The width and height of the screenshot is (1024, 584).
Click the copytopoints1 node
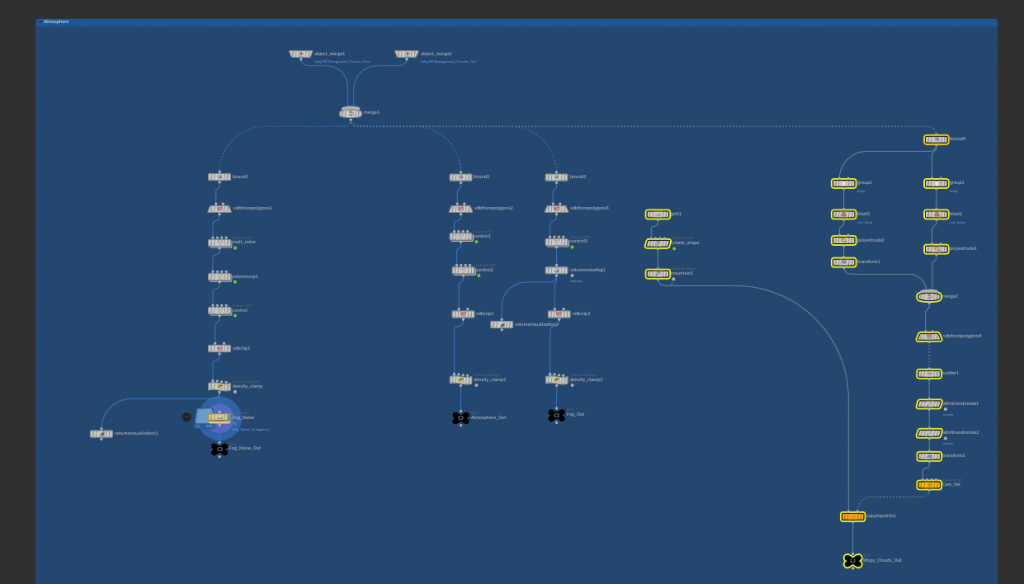[852, 517]
